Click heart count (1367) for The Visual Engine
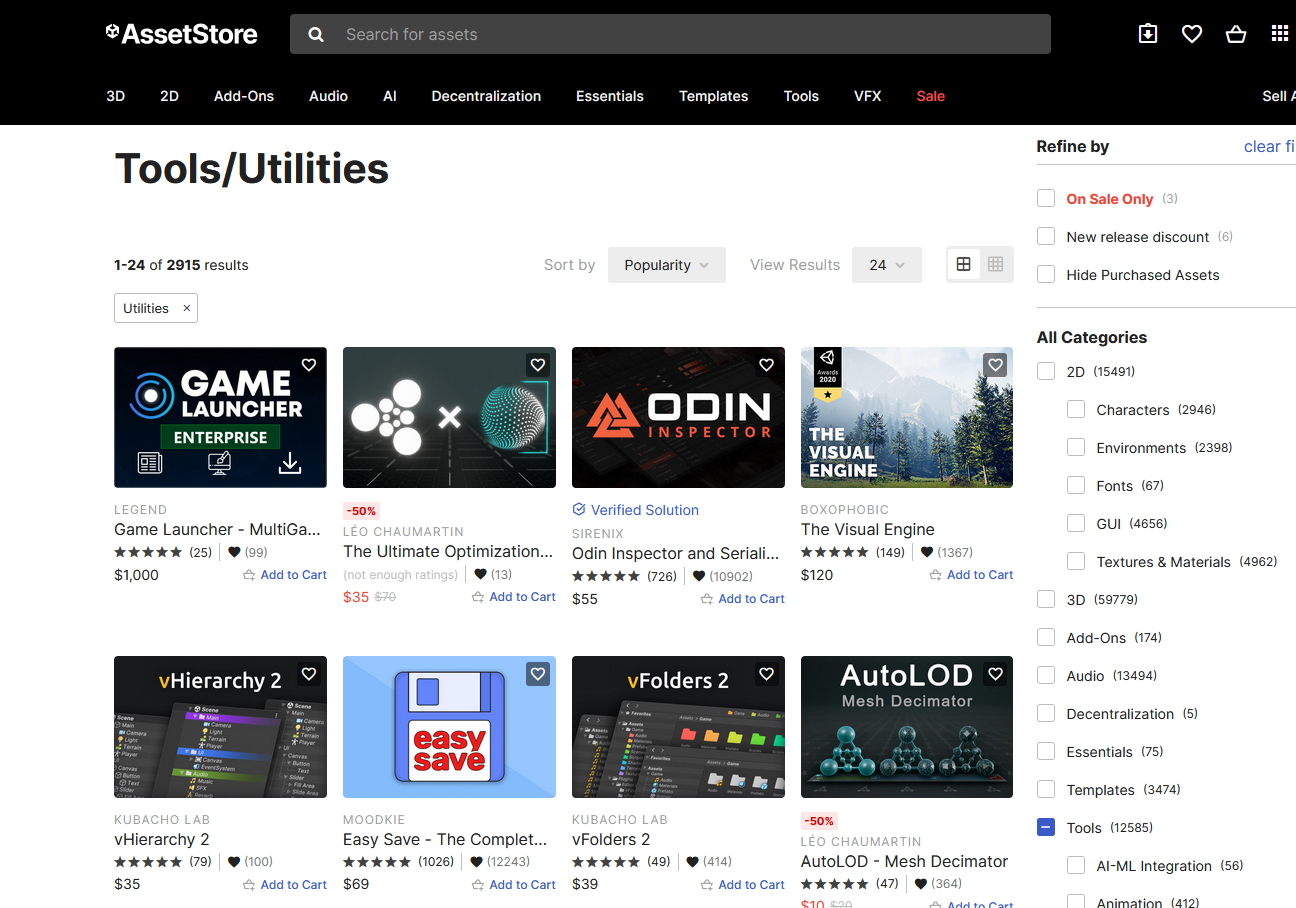Screen dimensions: 1296x908 tap(946, 552)
